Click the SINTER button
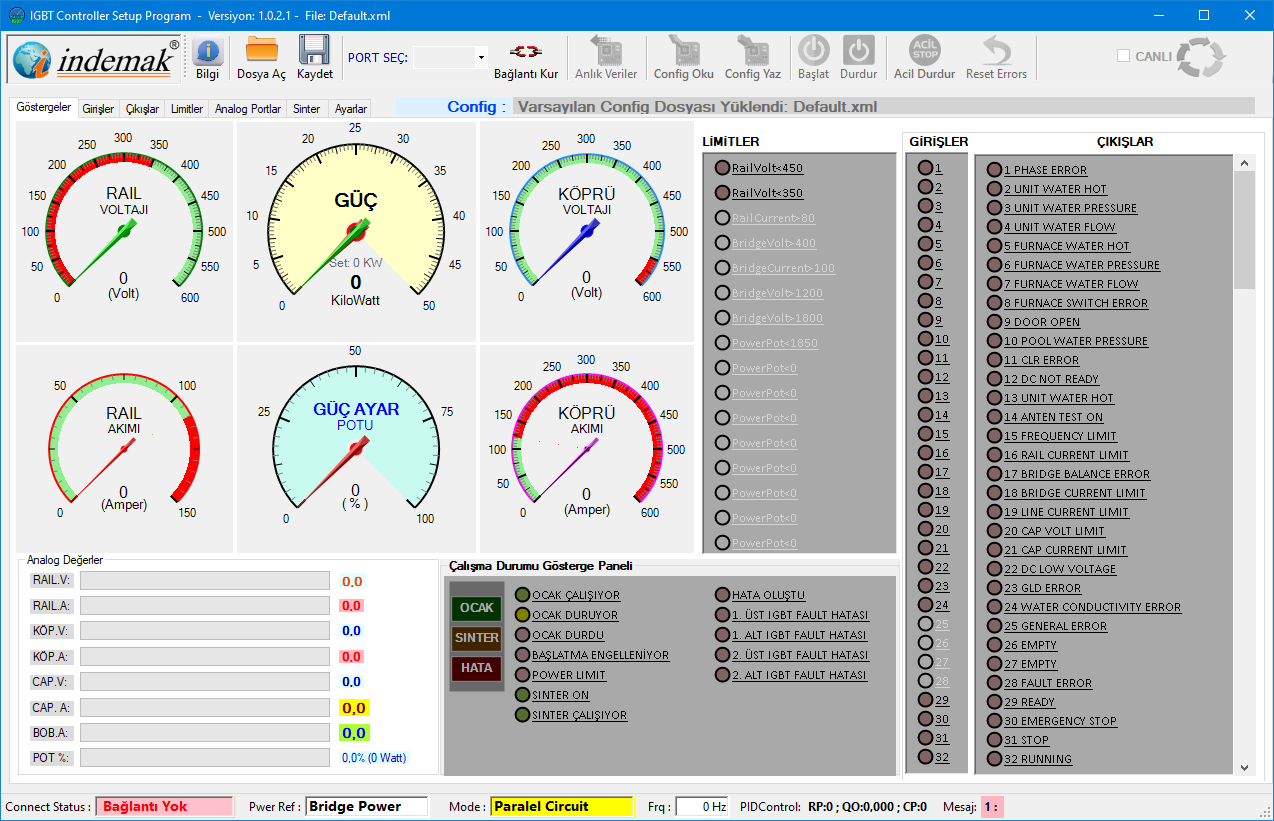This screenshot has height=821, width=1274. pos(477,638)
